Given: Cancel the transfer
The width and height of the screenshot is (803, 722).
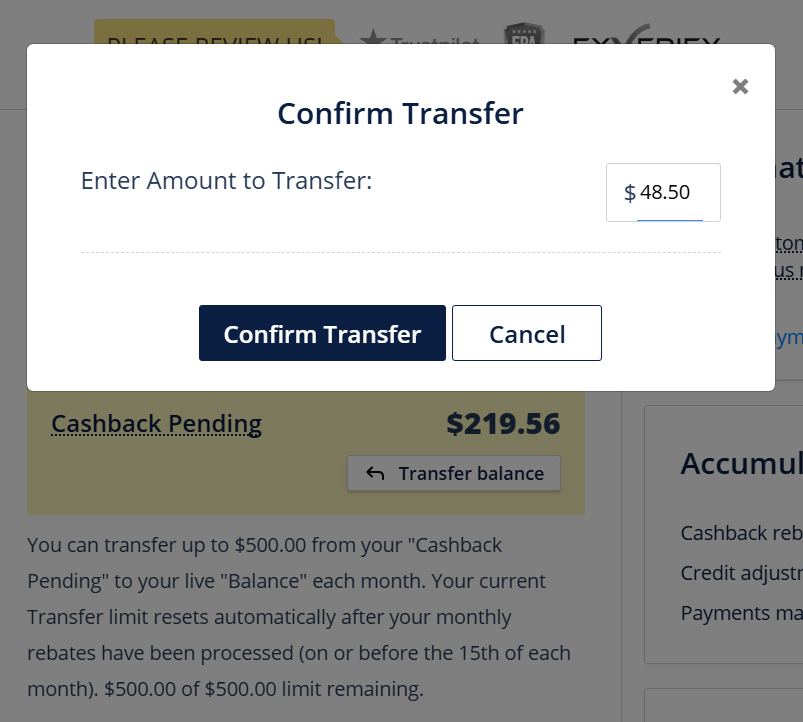Looking at the screenshot, I should pyautogui.click(x=526, y=333).
